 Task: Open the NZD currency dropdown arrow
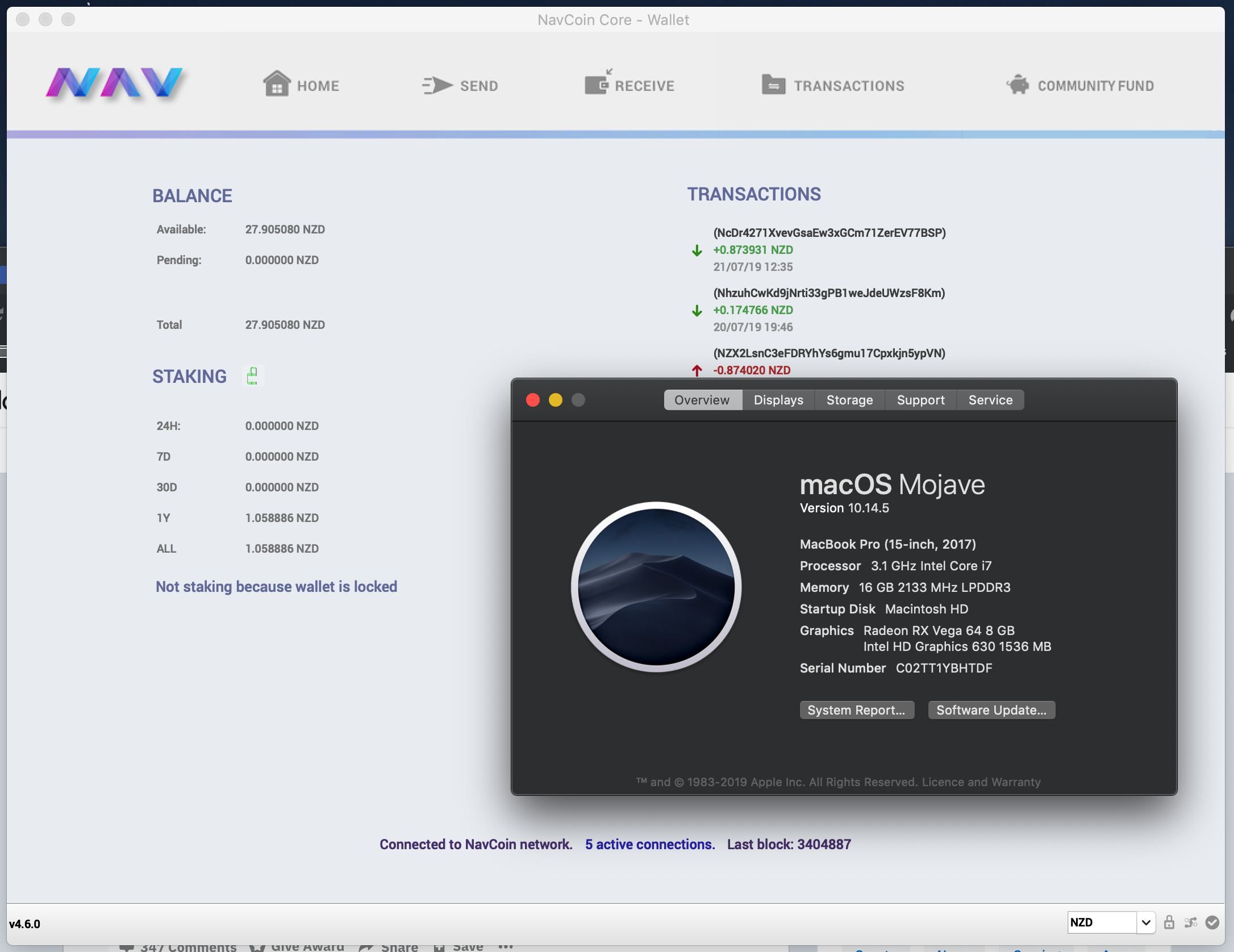[1146, 922]
